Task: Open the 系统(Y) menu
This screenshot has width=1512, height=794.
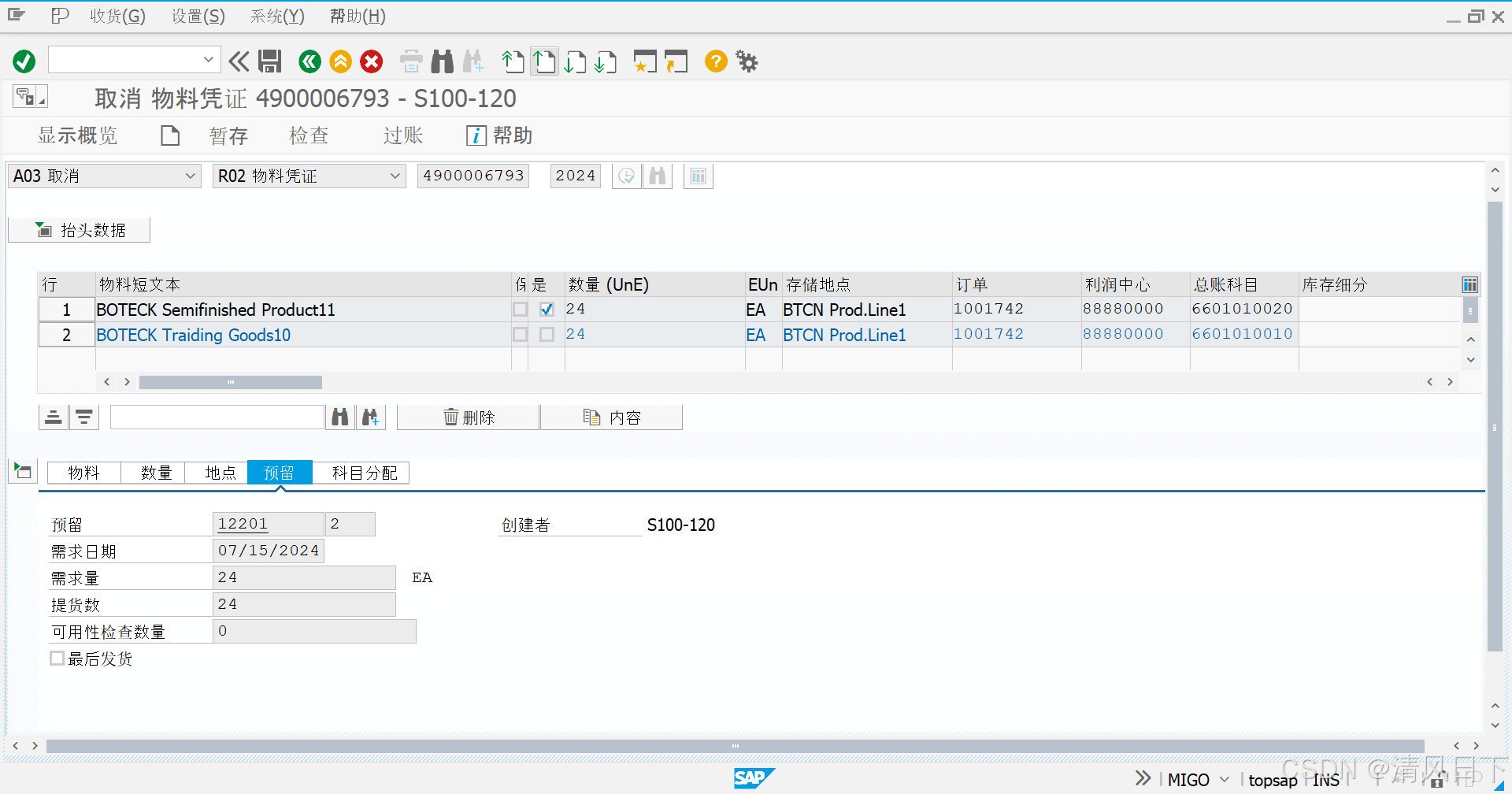Action: point(277,17)
